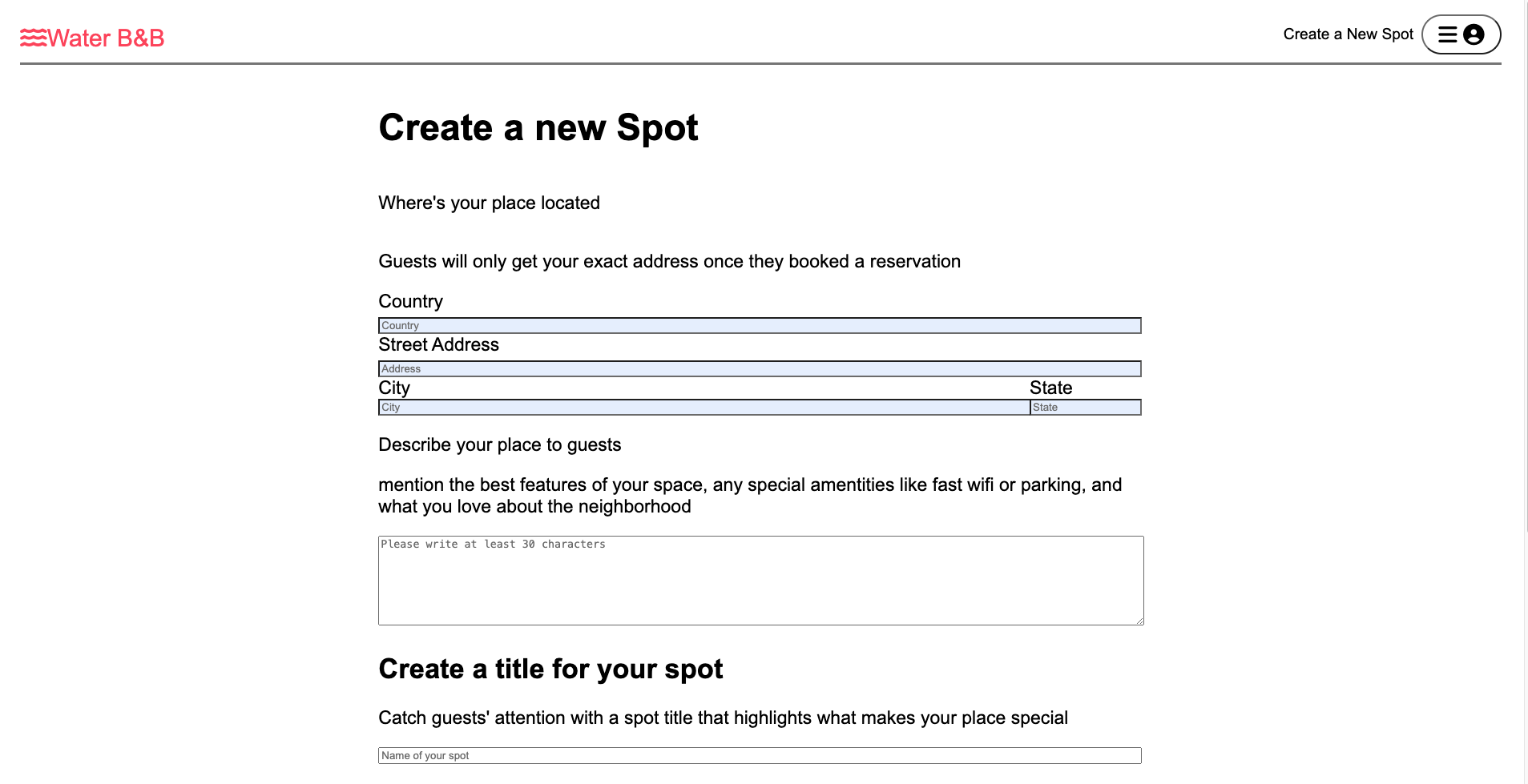Click the Street Address label
The height and width of the screenshot is (784, 1528).
[x=438, y=345]
